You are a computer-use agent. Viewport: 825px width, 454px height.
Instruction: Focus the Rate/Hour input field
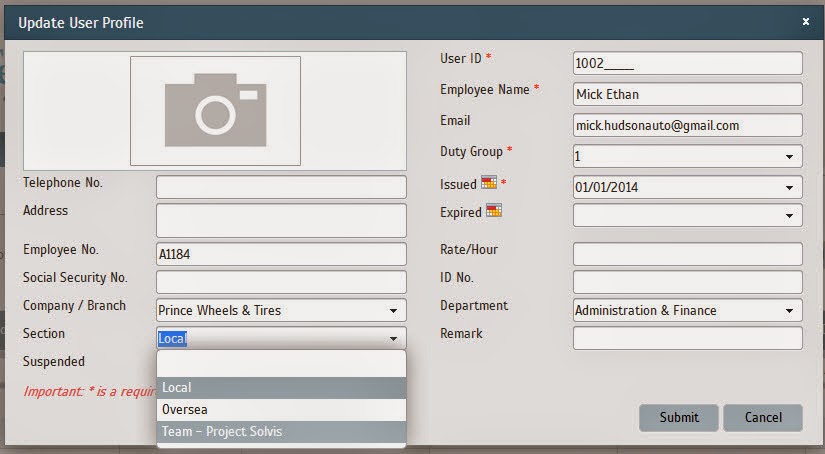pos(688,254)
